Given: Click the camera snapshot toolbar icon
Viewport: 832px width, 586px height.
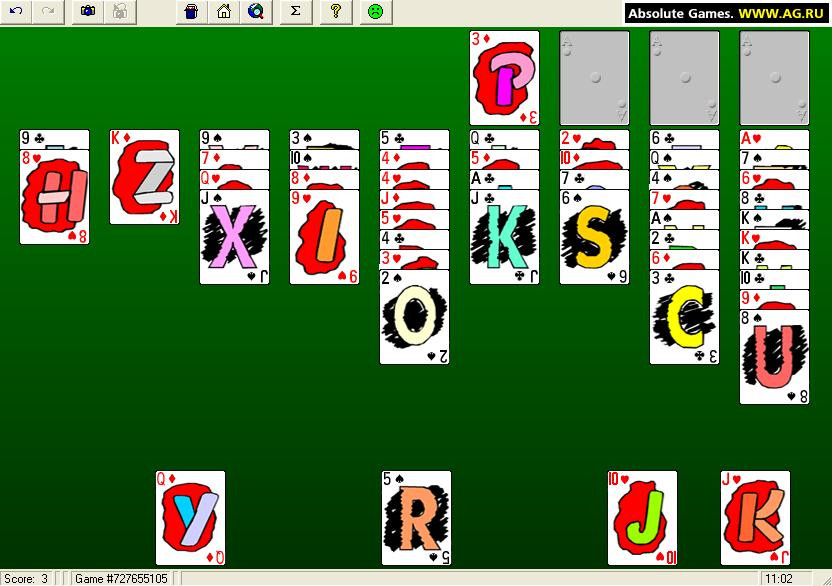Looking at the screenshot, I should [88, 12].
